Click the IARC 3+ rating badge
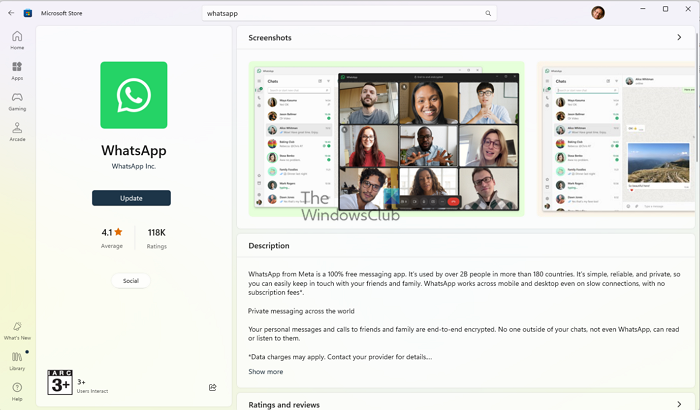Viewport: 700px width, 410px height. coord(60,382)
